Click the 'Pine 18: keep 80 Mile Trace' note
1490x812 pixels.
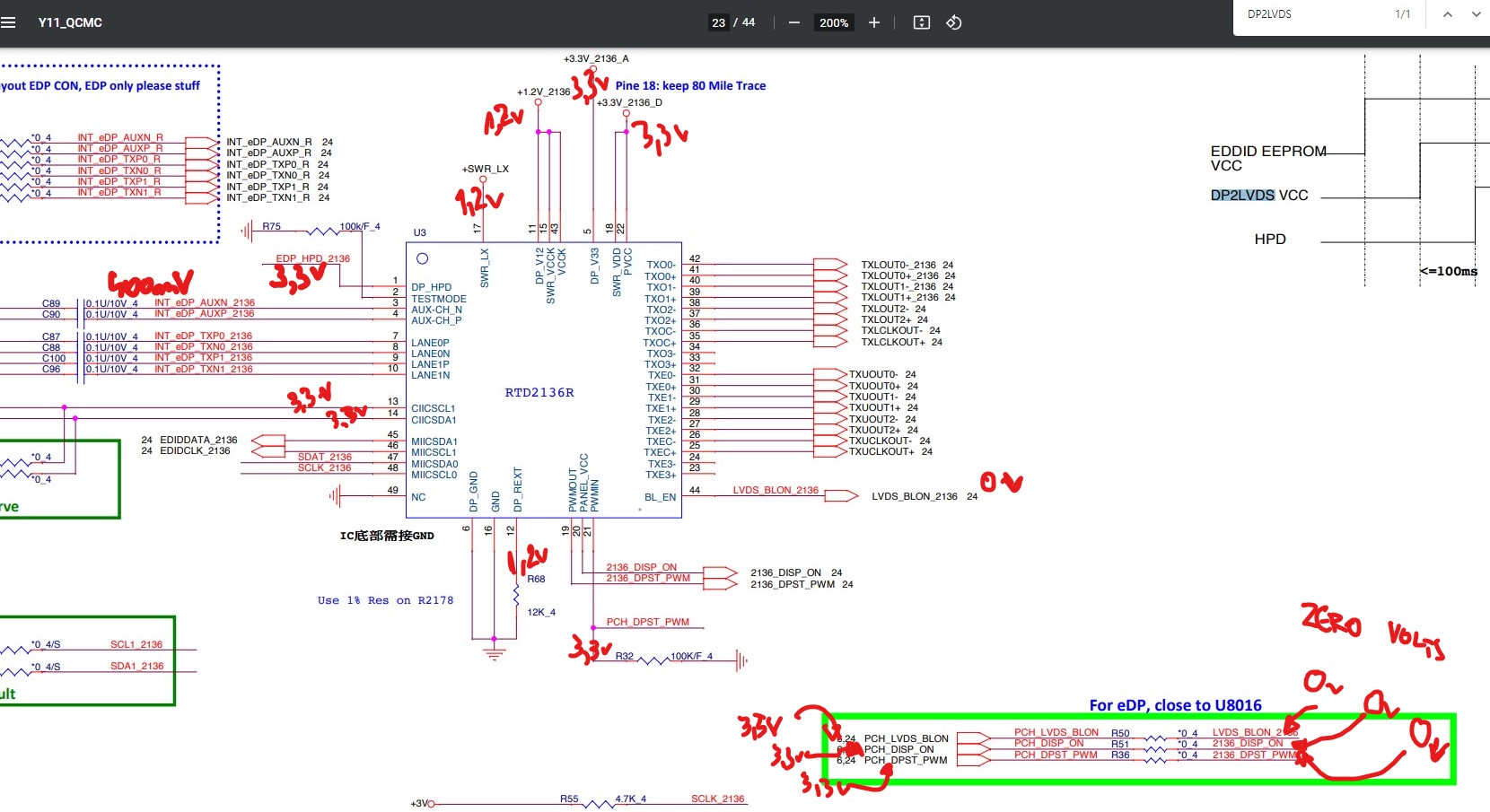pos(690,86)
